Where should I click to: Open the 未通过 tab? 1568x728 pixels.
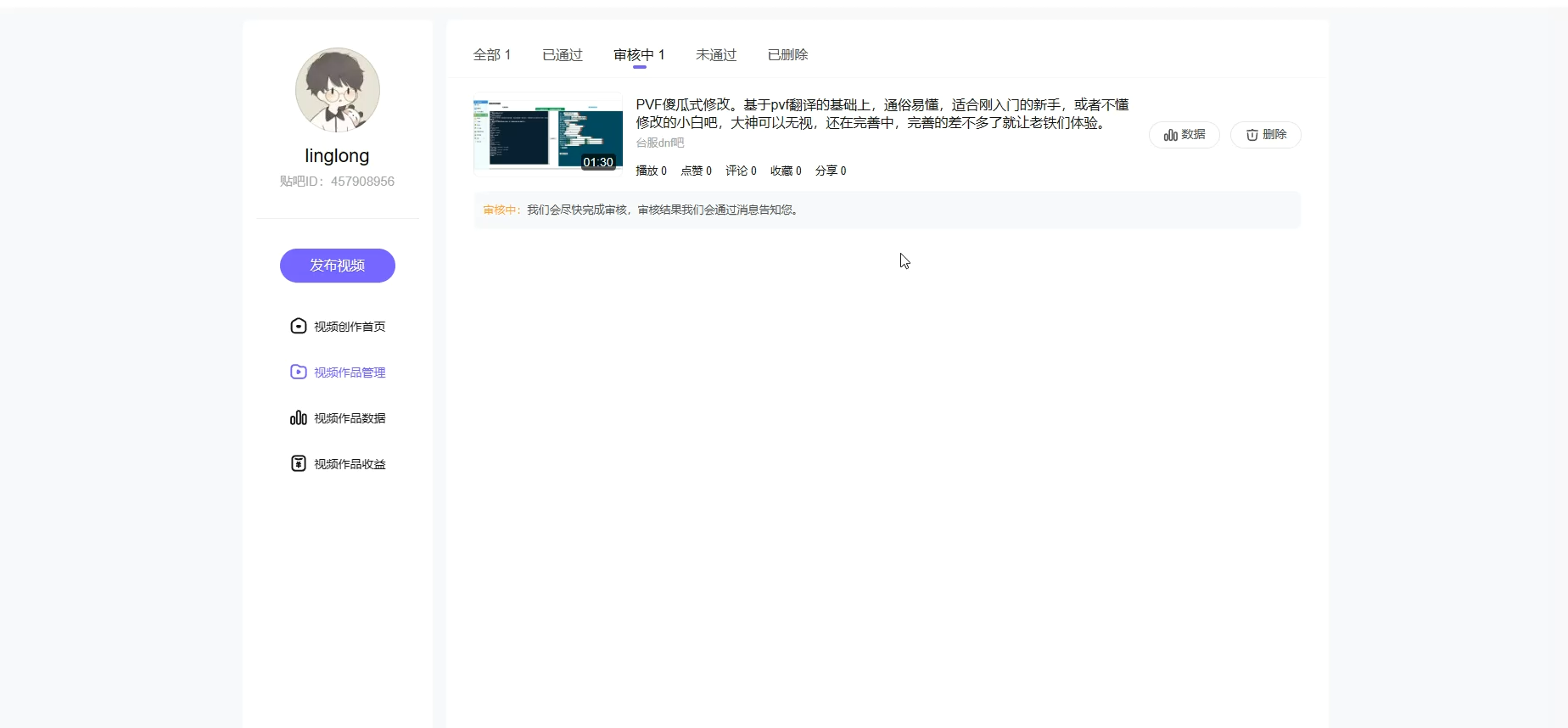tap(716, 55)
